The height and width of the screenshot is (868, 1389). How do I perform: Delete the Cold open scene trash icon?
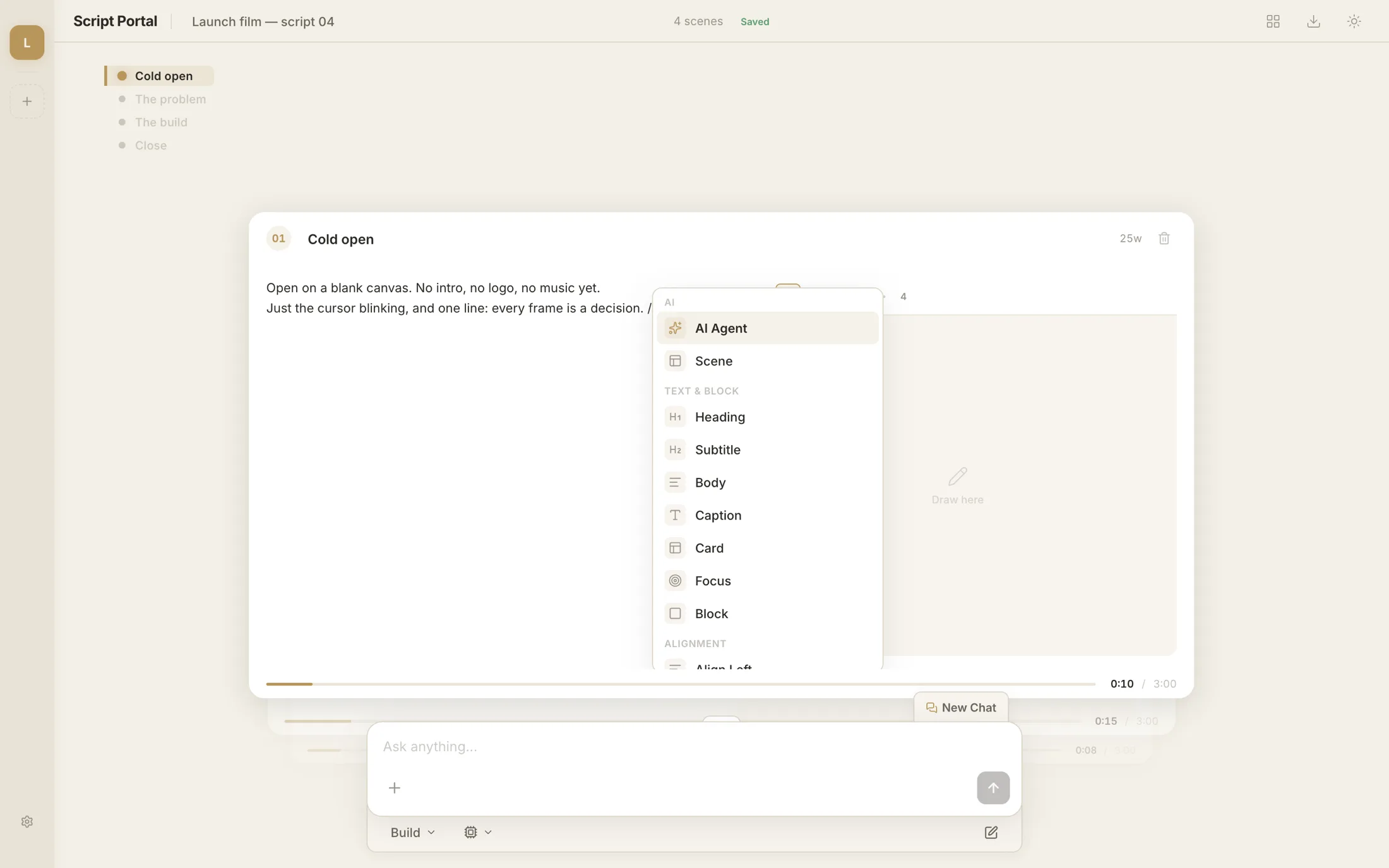1164,239
